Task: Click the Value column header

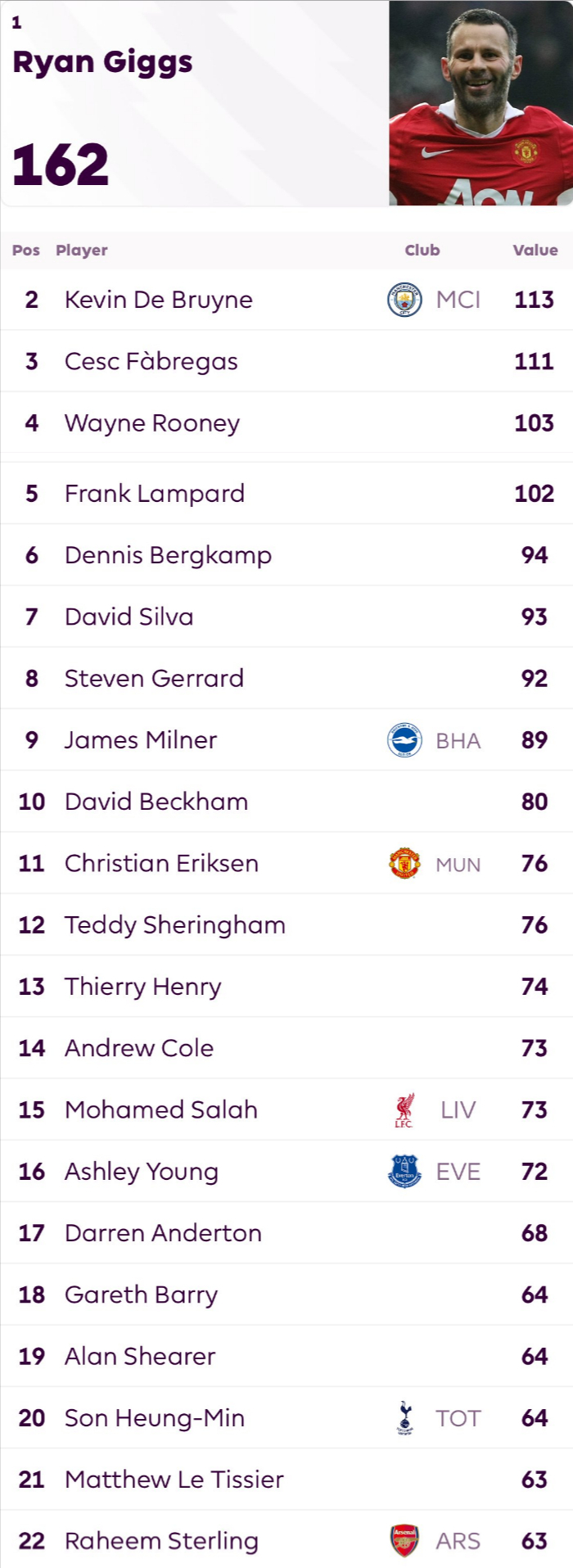Action: (535, 251)
